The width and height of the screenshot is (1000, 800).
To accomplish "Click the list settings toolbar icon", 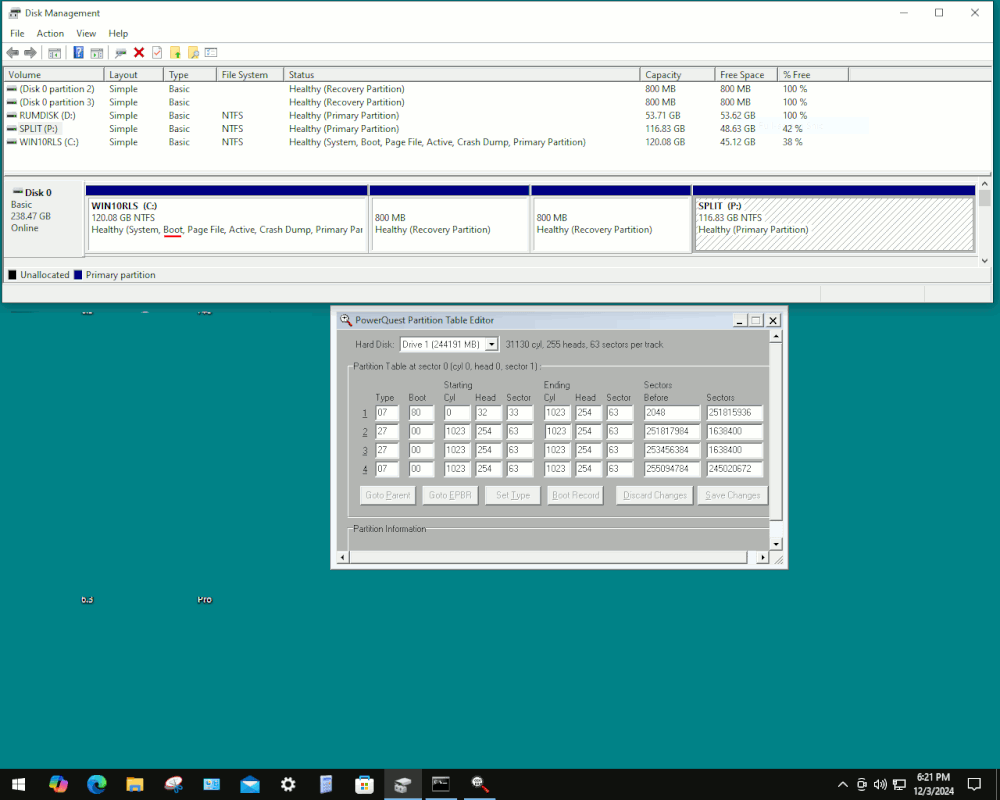I will pyautogui.click(x=211, y=53).
